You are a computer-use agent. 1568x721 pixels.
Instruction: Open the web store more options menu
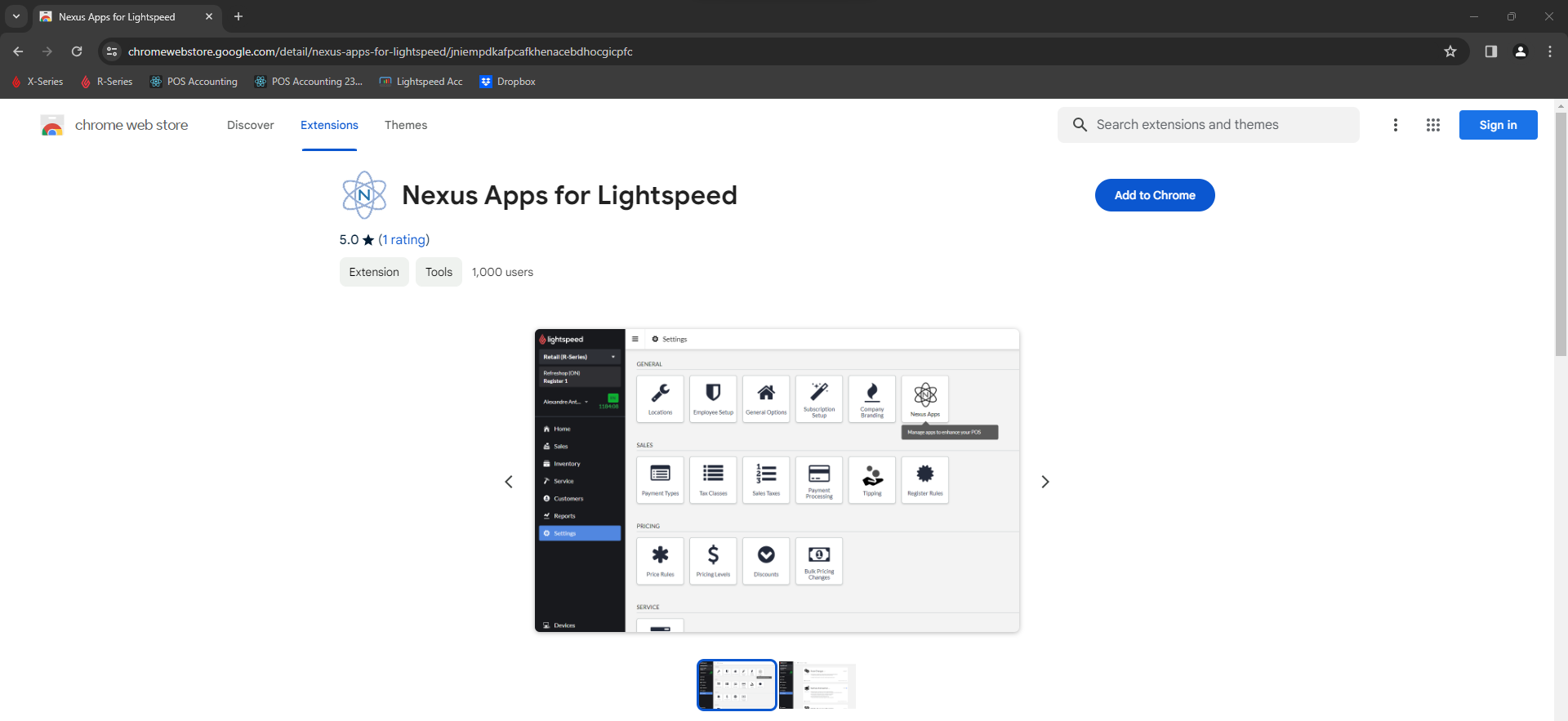point(1396,125)
